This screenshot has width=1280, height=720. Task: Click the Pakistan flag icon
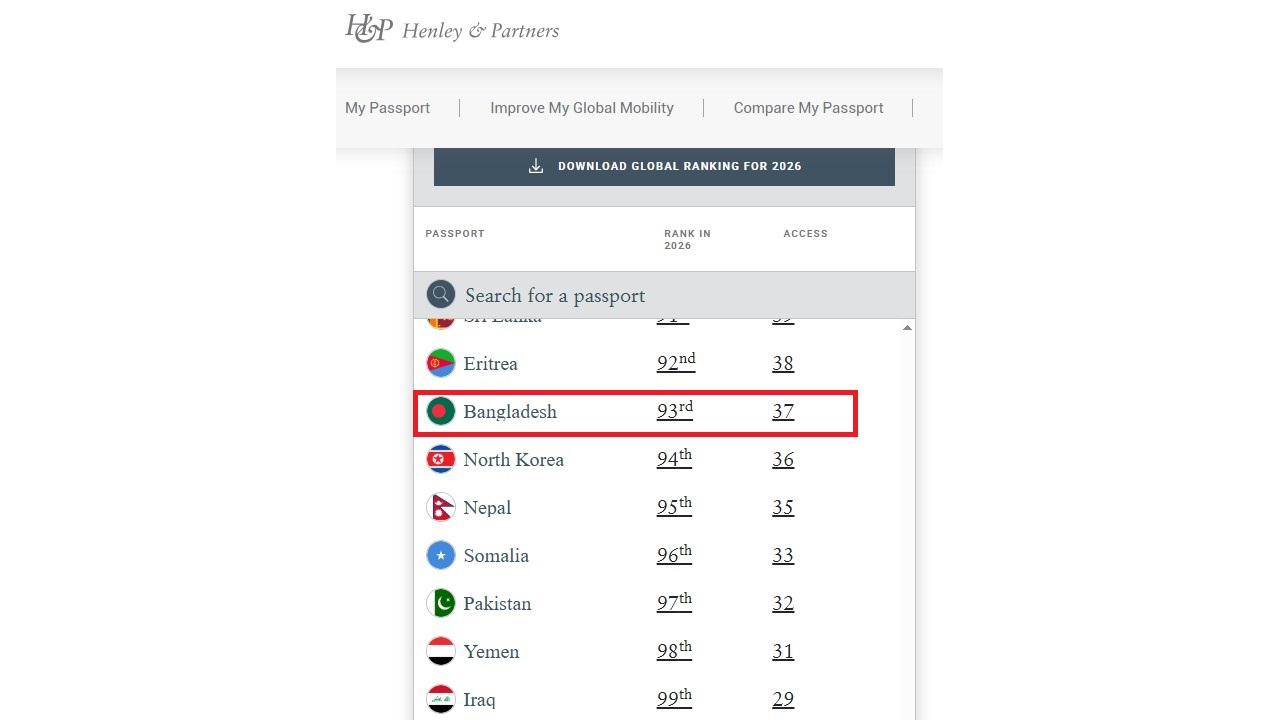coord(441,603)
